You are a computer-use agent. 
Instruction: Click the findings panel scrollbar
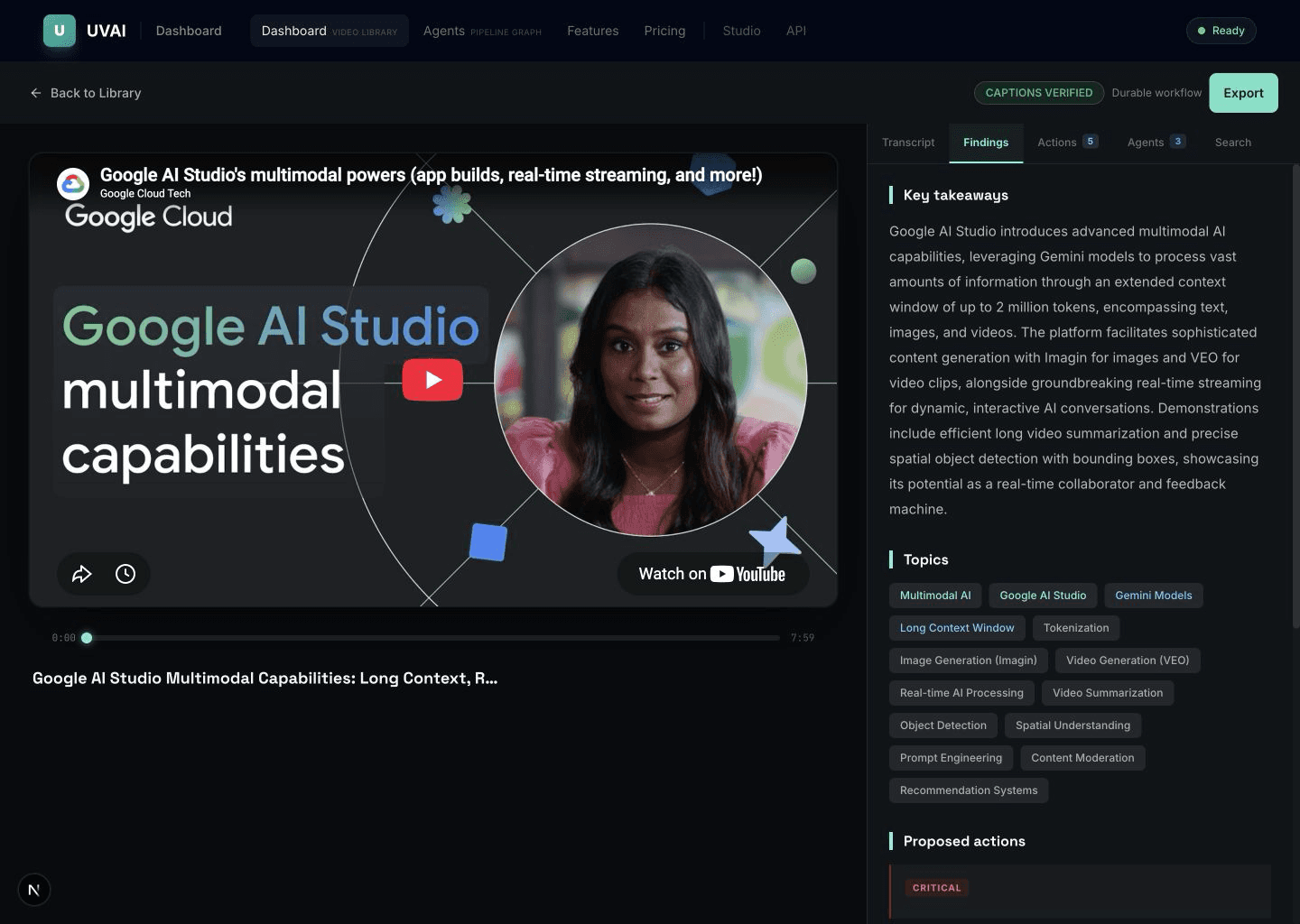1296,397
